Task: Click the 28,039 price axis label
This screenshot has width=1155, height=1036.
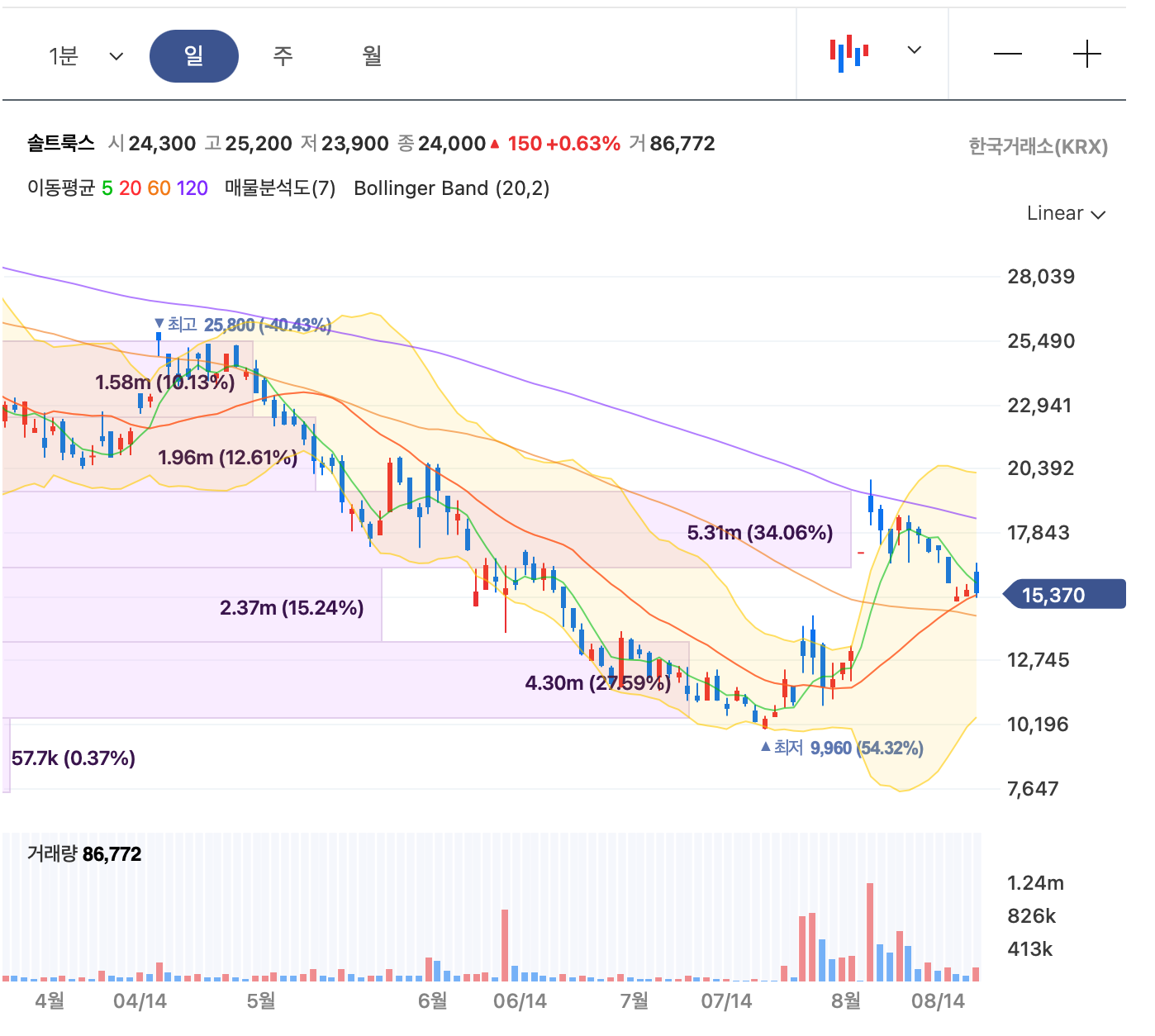Action: point(1041,277)
